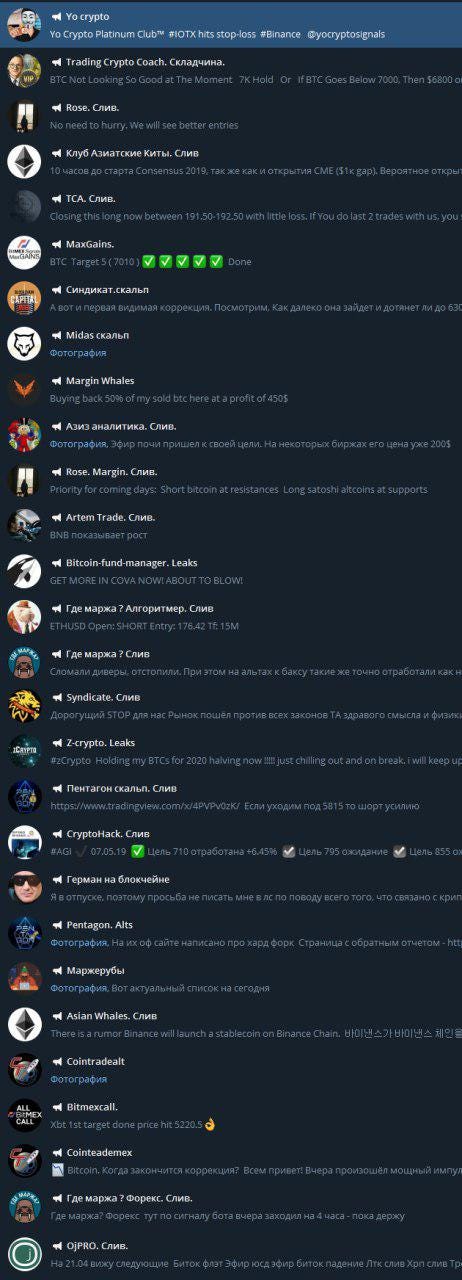Open the OjPRO. Слив green avatar
Image resolution: width=462 pixels, height=1280 pixels.
pos(24,1253)
